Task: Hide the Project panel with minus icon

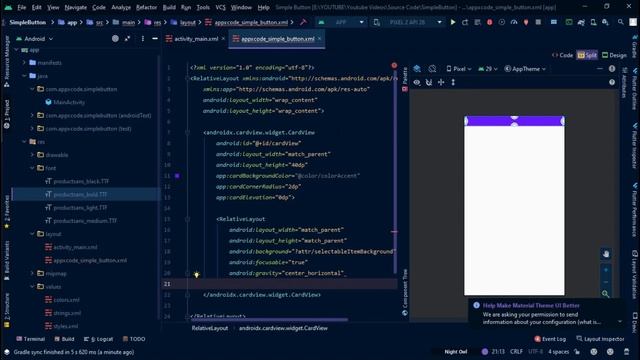Action: point(155,39)
